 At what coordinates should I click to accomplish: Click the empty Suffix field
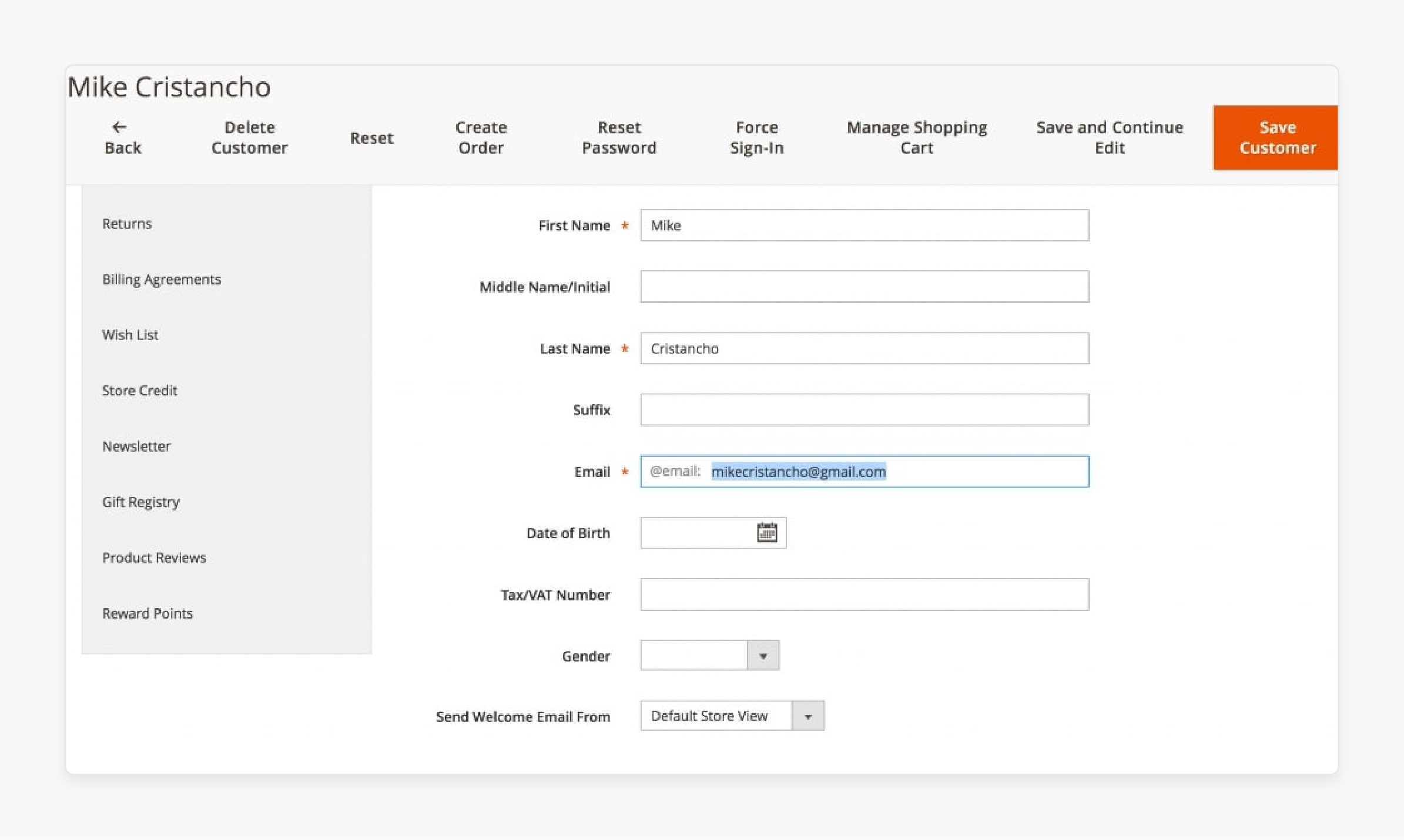864,410
